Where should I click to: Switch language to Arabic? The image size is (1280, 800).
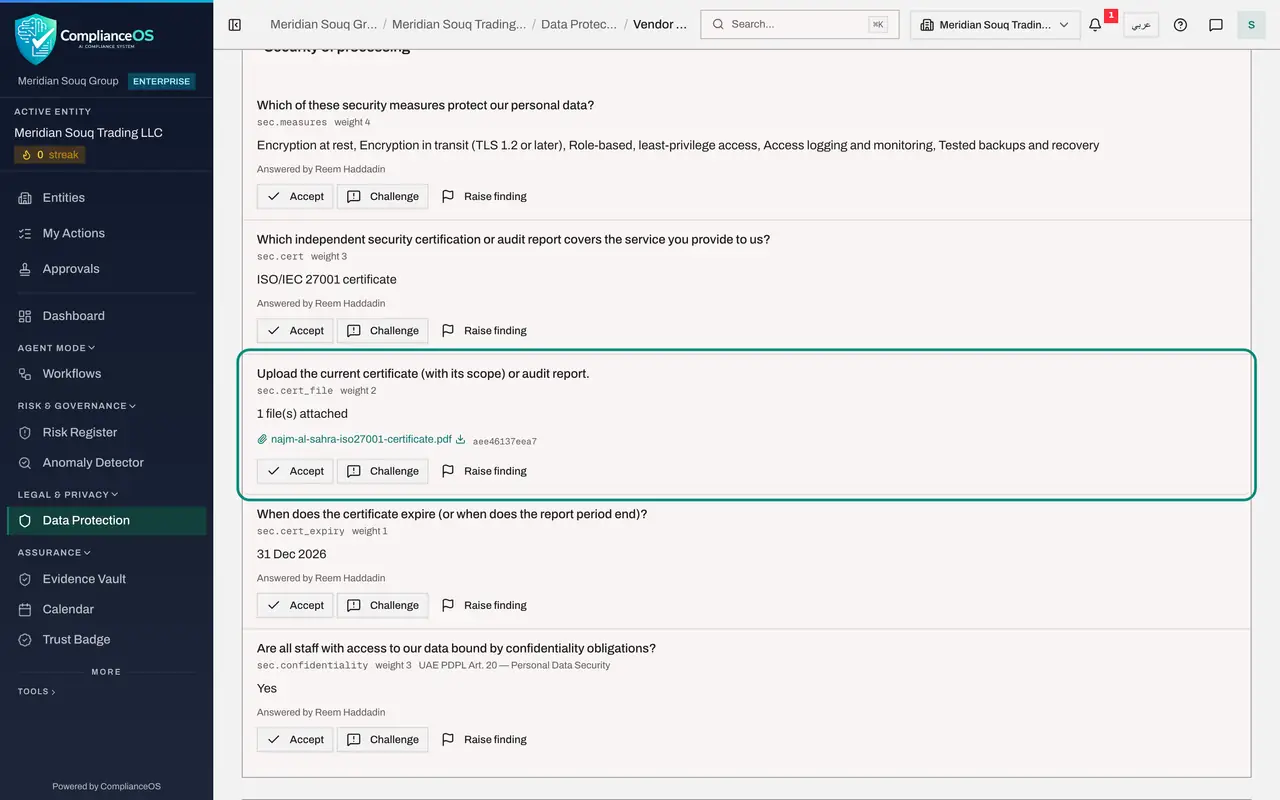[x=1141, y=25]
